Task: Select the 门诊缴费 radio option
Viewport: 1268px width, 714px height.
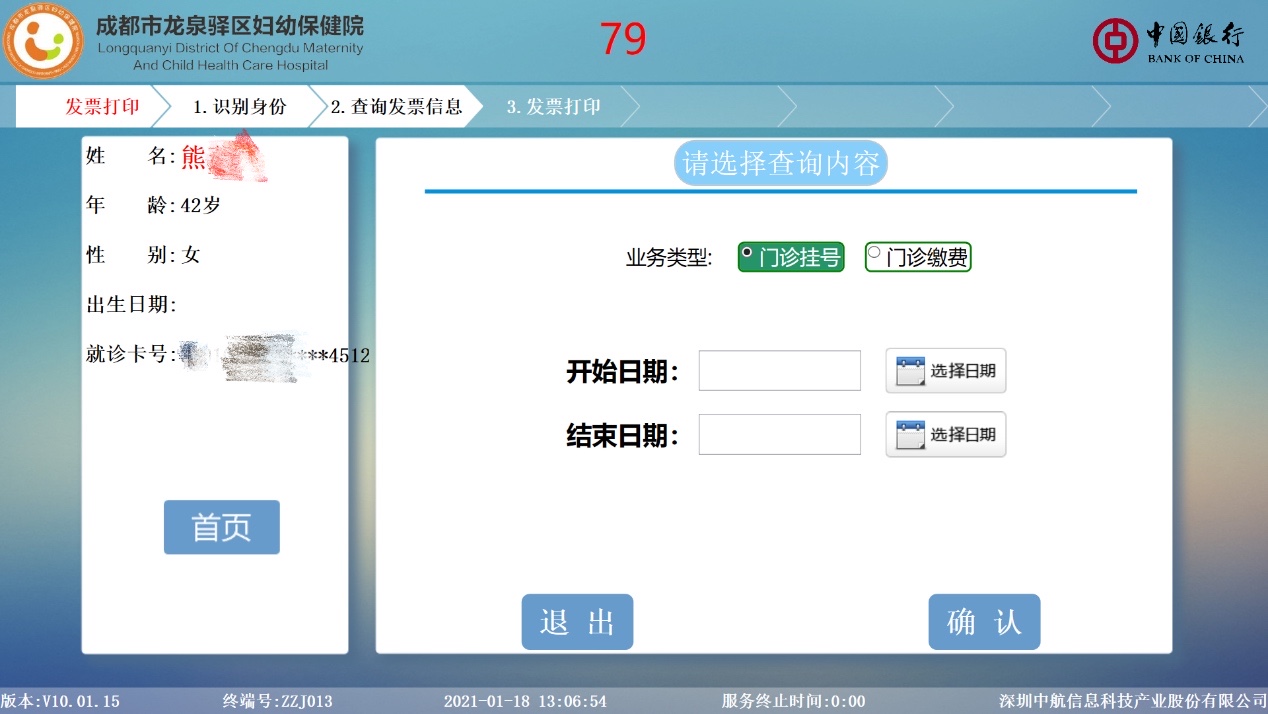Action: [x=918, y=258]
